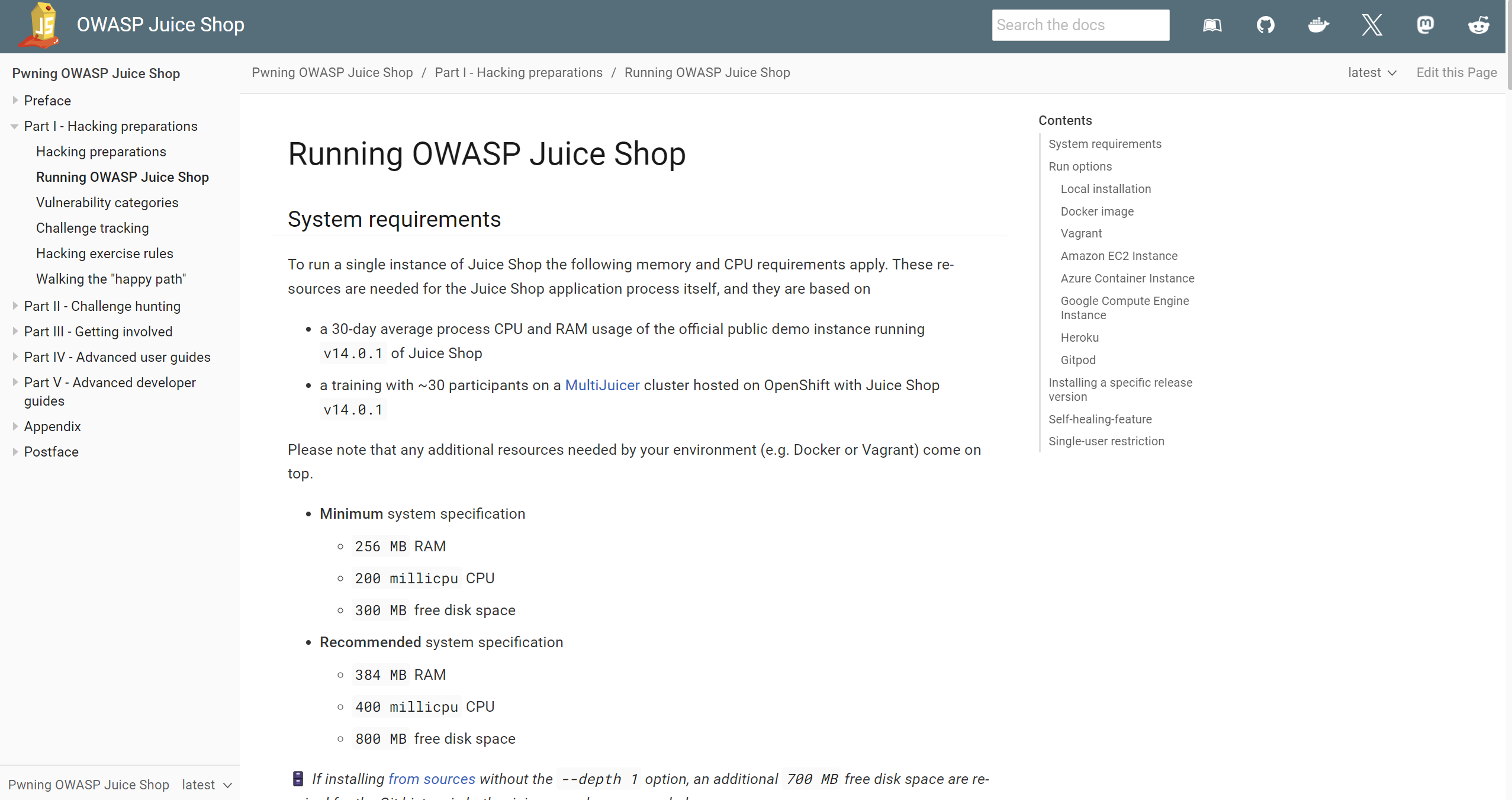
Task: Open the latest version dropdown in breadcrumb bar
Action: [1372, 72]
